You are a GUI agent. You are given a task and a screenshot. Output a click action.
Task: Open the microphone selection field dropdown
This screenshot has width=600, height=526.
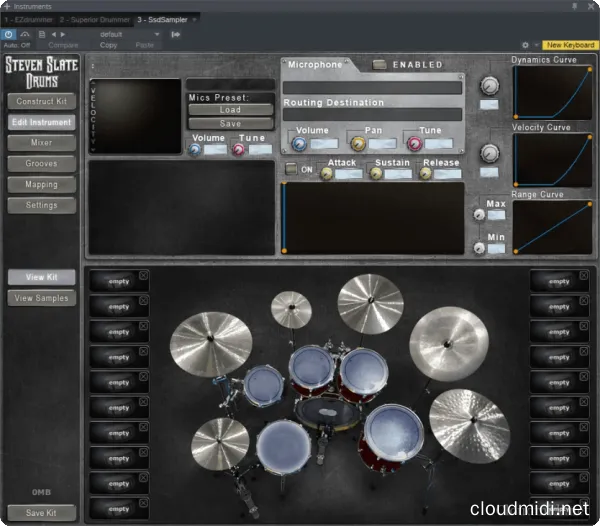[372, 88]
